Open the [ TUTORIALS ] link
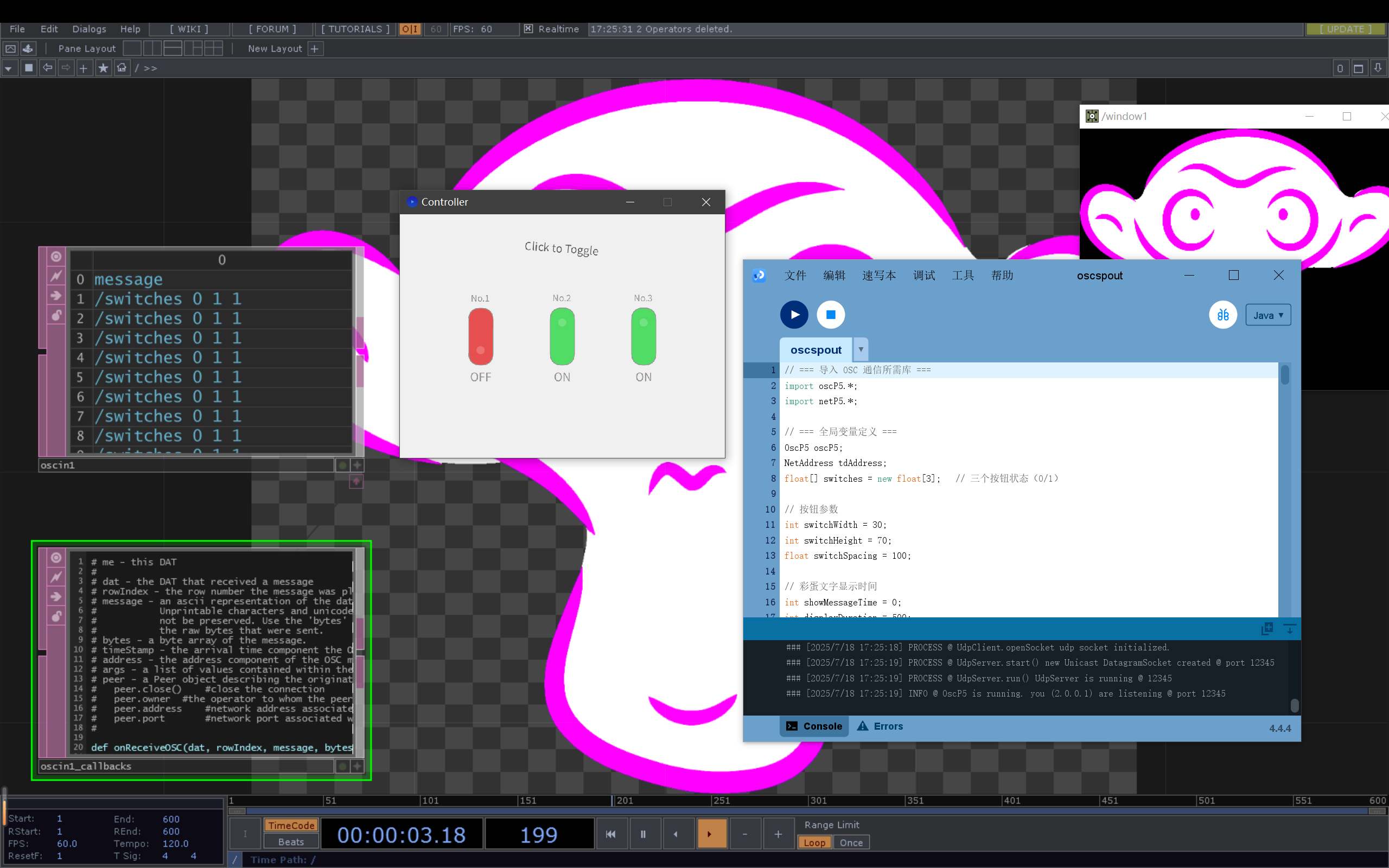Viewport: 1389px width, 868px height. click(x=355, y=29)
